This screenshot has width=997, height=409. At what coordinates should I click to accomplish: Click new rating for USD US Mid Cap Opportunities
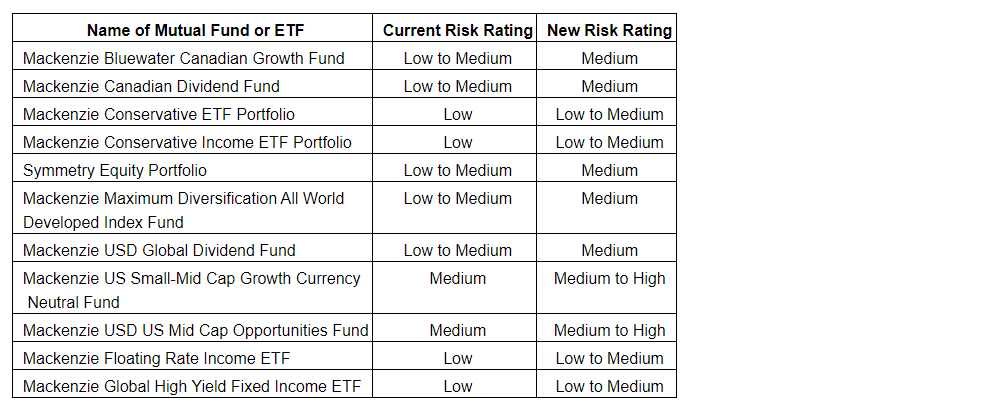(609, 330)
